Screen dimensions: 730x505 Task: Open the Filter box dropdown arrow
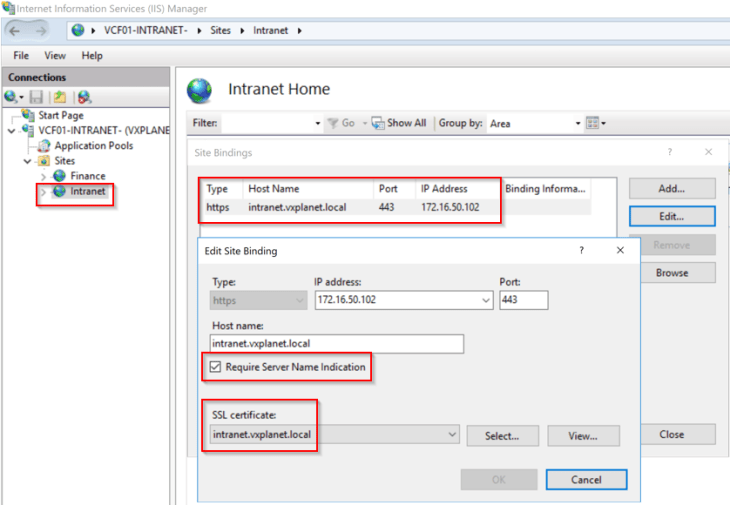[x=318, y=123]
